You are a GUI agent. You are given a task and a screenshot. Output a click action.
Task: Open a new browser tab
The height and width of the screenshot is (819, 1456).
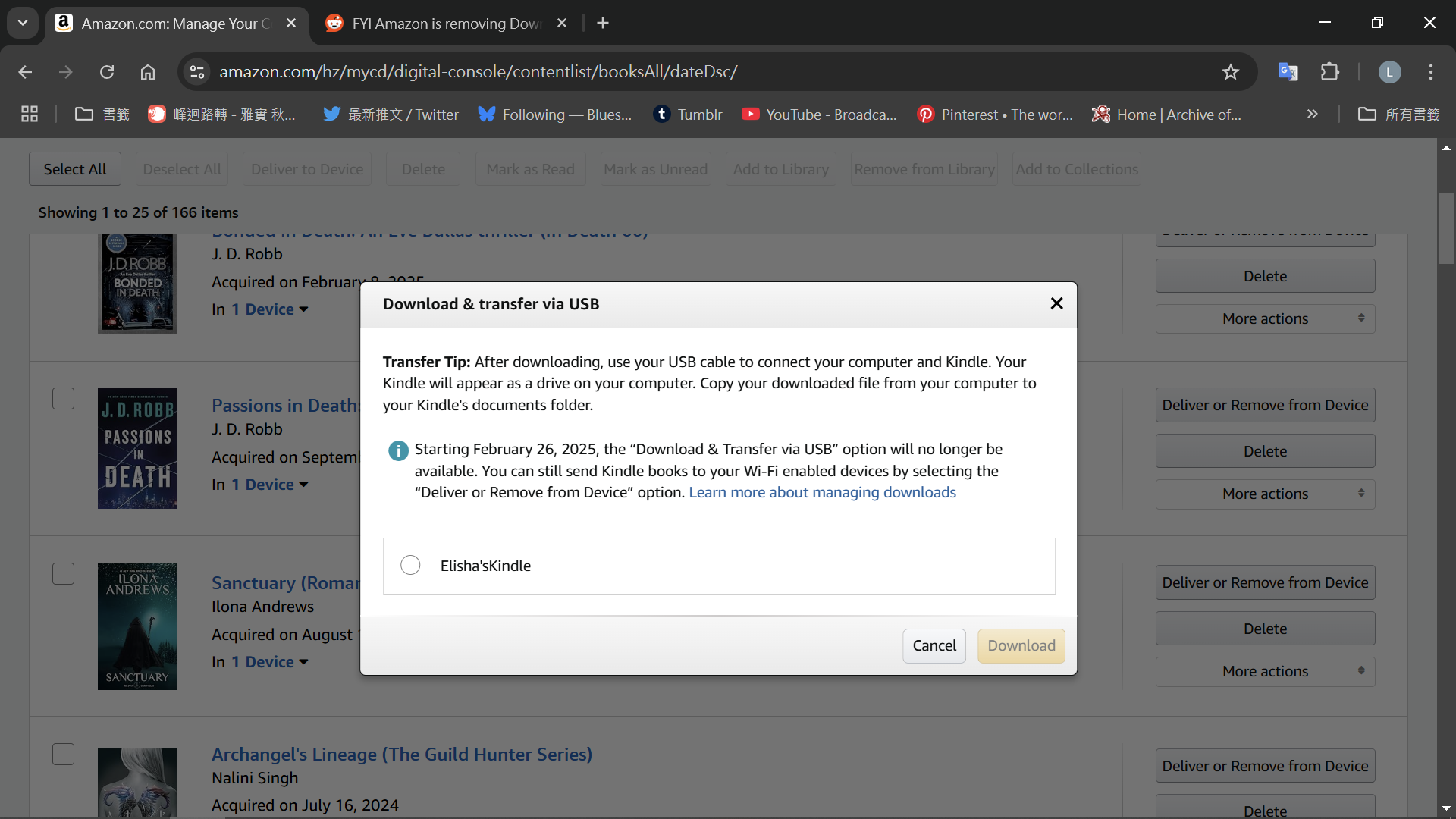(x=603, y=24)
